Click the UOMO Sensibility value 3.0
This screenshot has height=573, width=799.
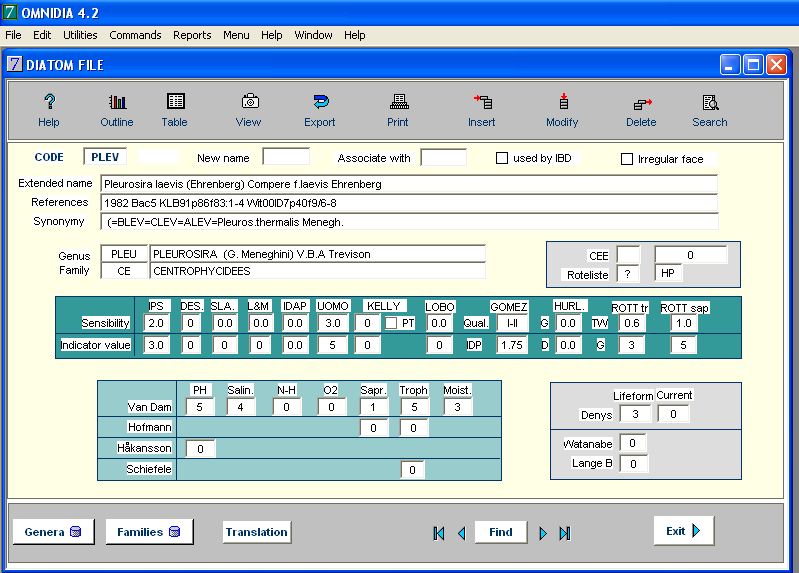[x=333, y=323]
